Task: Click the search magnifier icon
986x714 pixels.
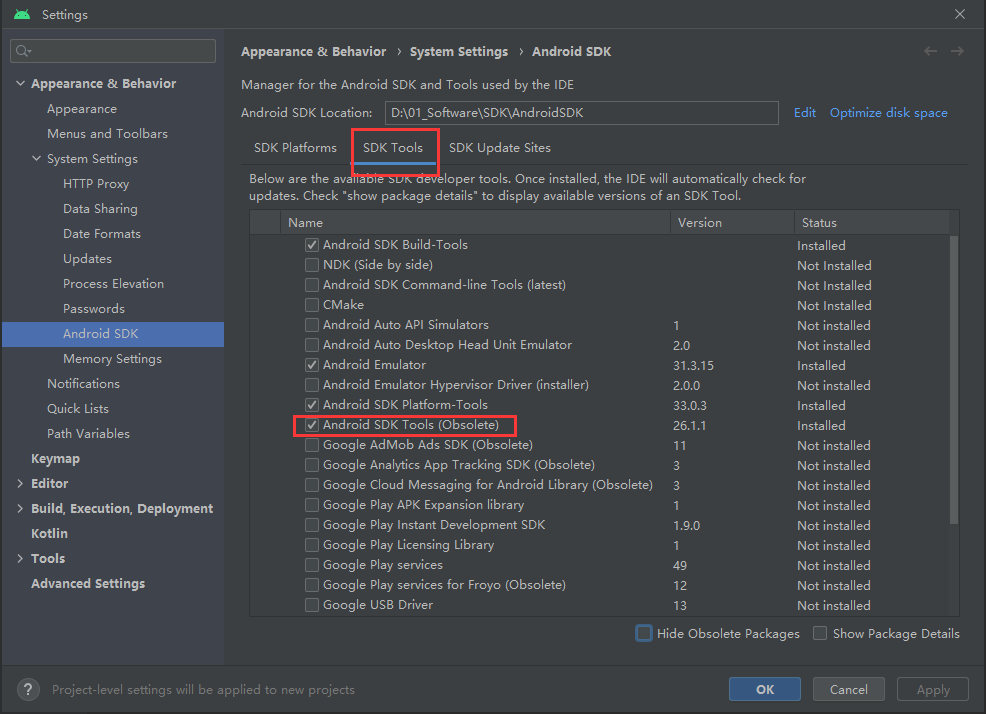Action: tap(24, 51)
